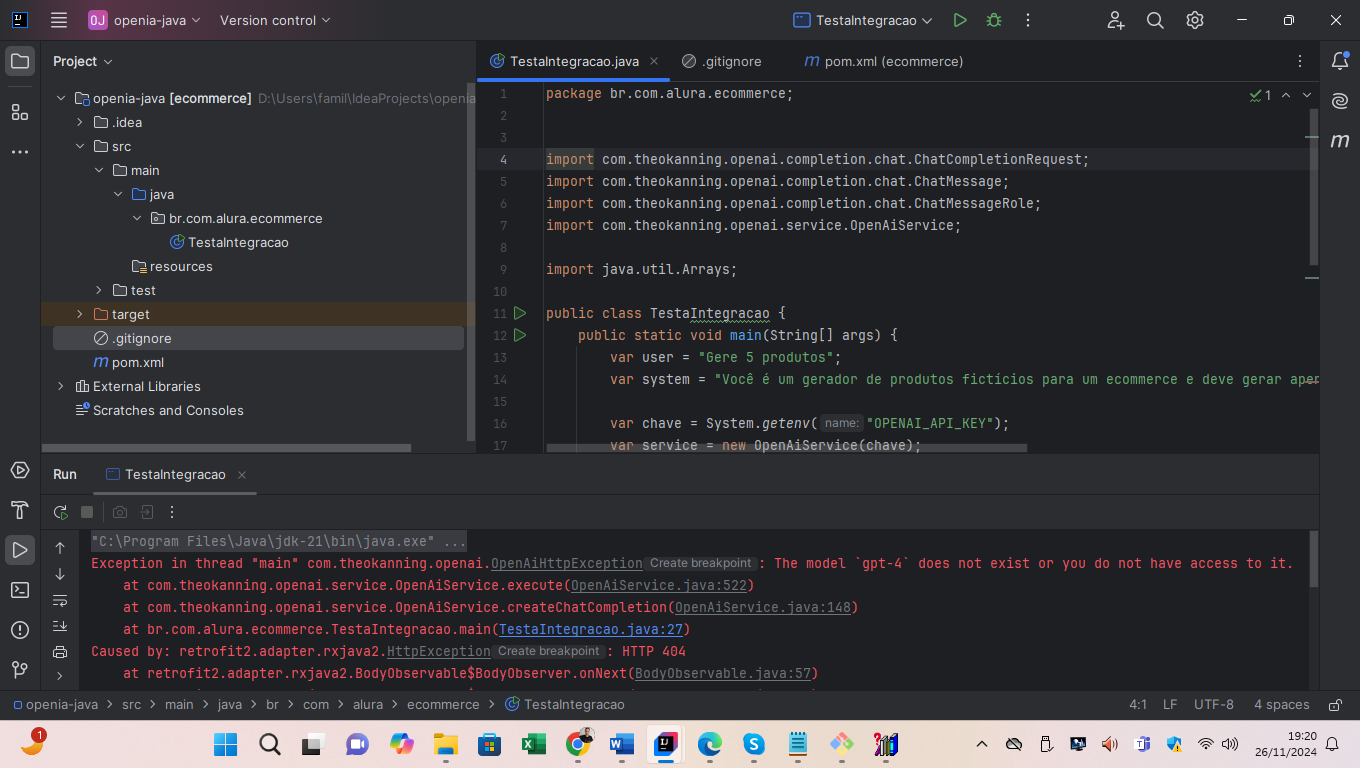Open the Project view selector dropdown

(x=83, y=61)
